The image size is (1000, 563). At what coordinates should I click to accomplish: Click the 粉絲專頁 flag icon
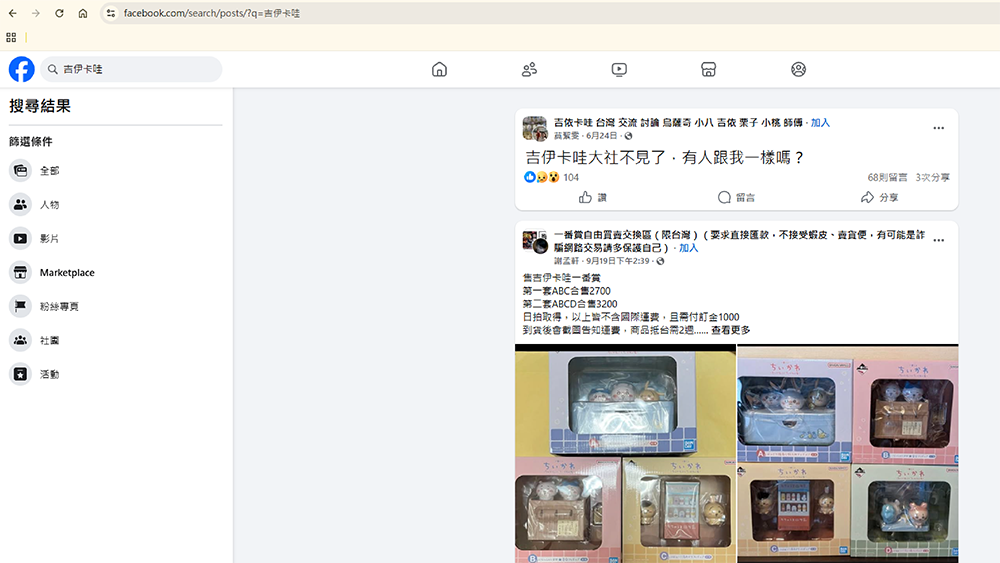pos(20,306)
